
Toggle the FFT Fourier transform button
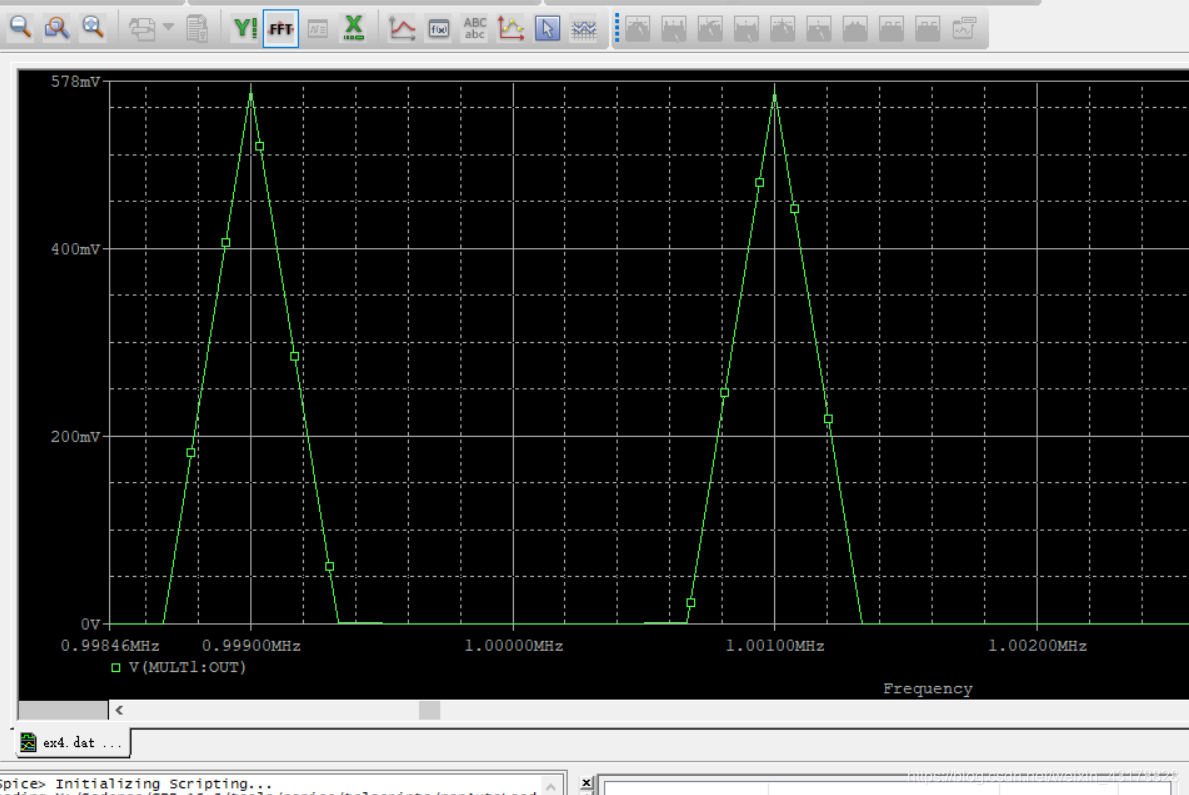point(281,28)
